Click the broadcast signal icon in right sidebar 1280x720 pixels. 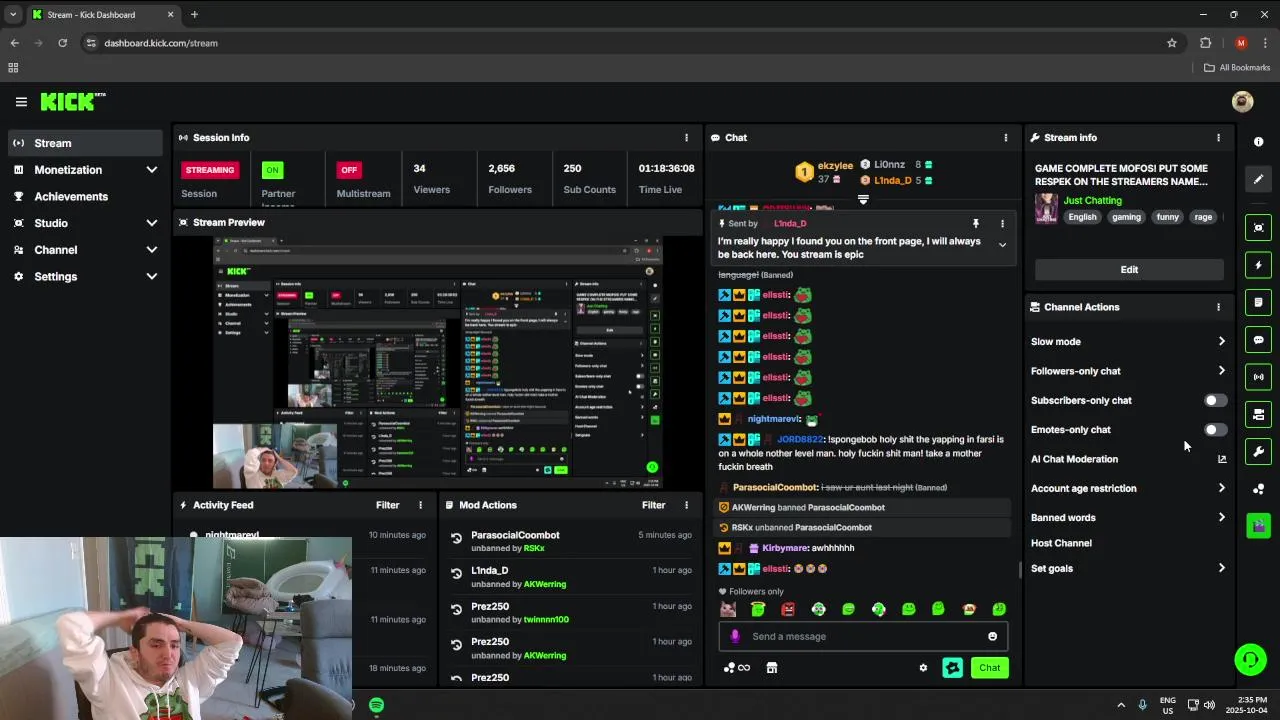pyautogui.click(x=1259, y=377)
